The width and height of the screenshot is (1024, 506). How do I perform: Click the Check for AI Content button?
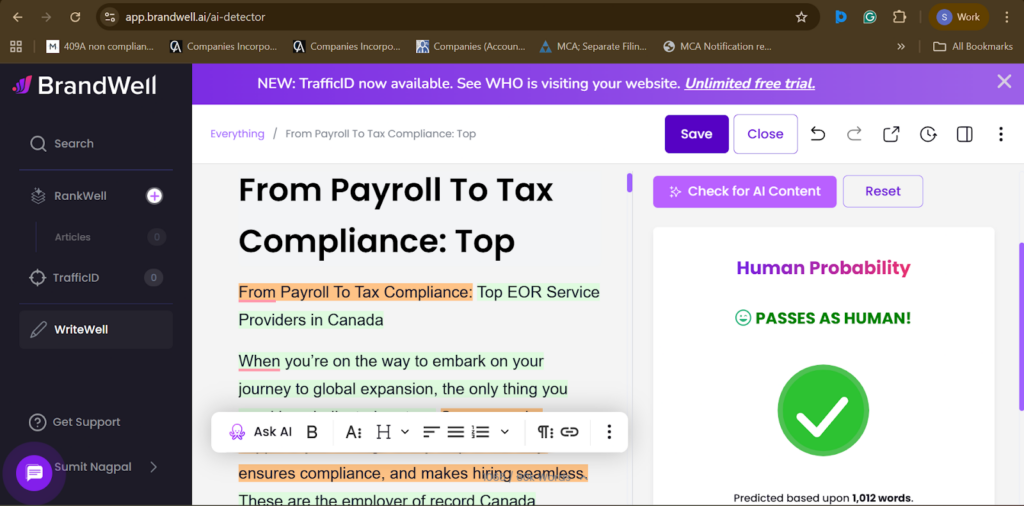[x=744, y=191]
